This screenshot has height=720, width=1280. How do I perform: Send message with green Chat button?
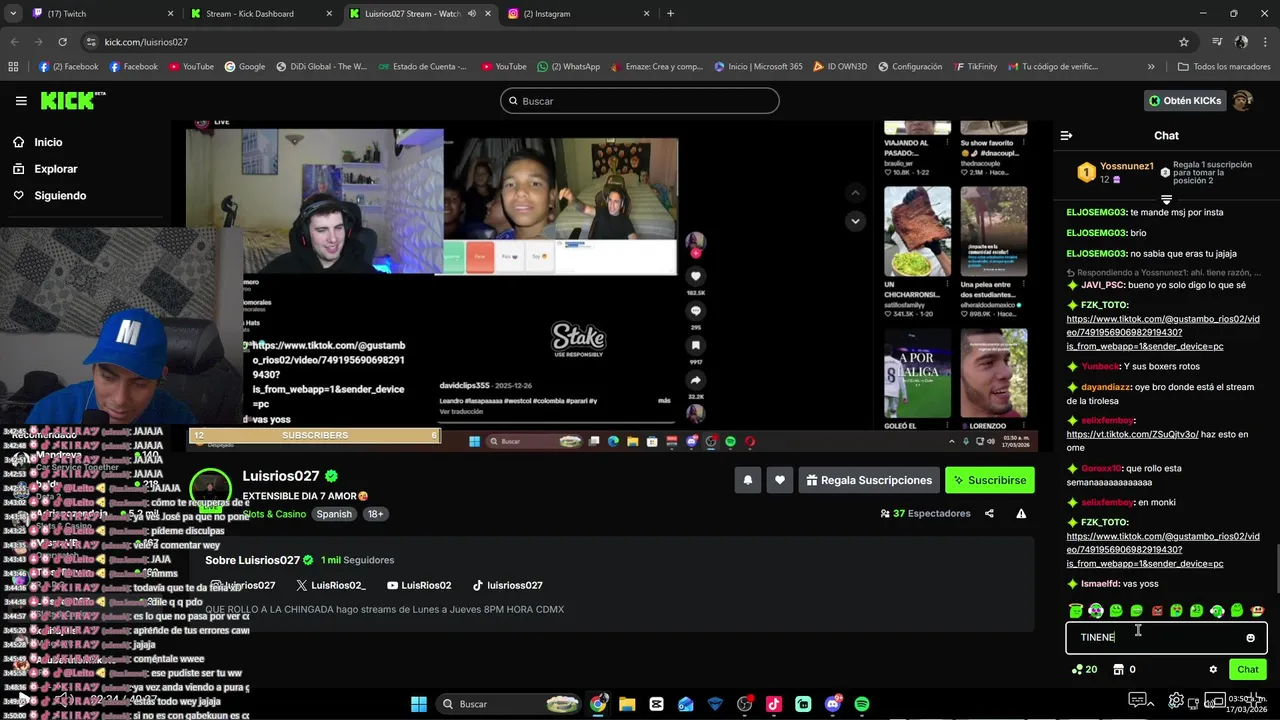tap(1247, 670)
